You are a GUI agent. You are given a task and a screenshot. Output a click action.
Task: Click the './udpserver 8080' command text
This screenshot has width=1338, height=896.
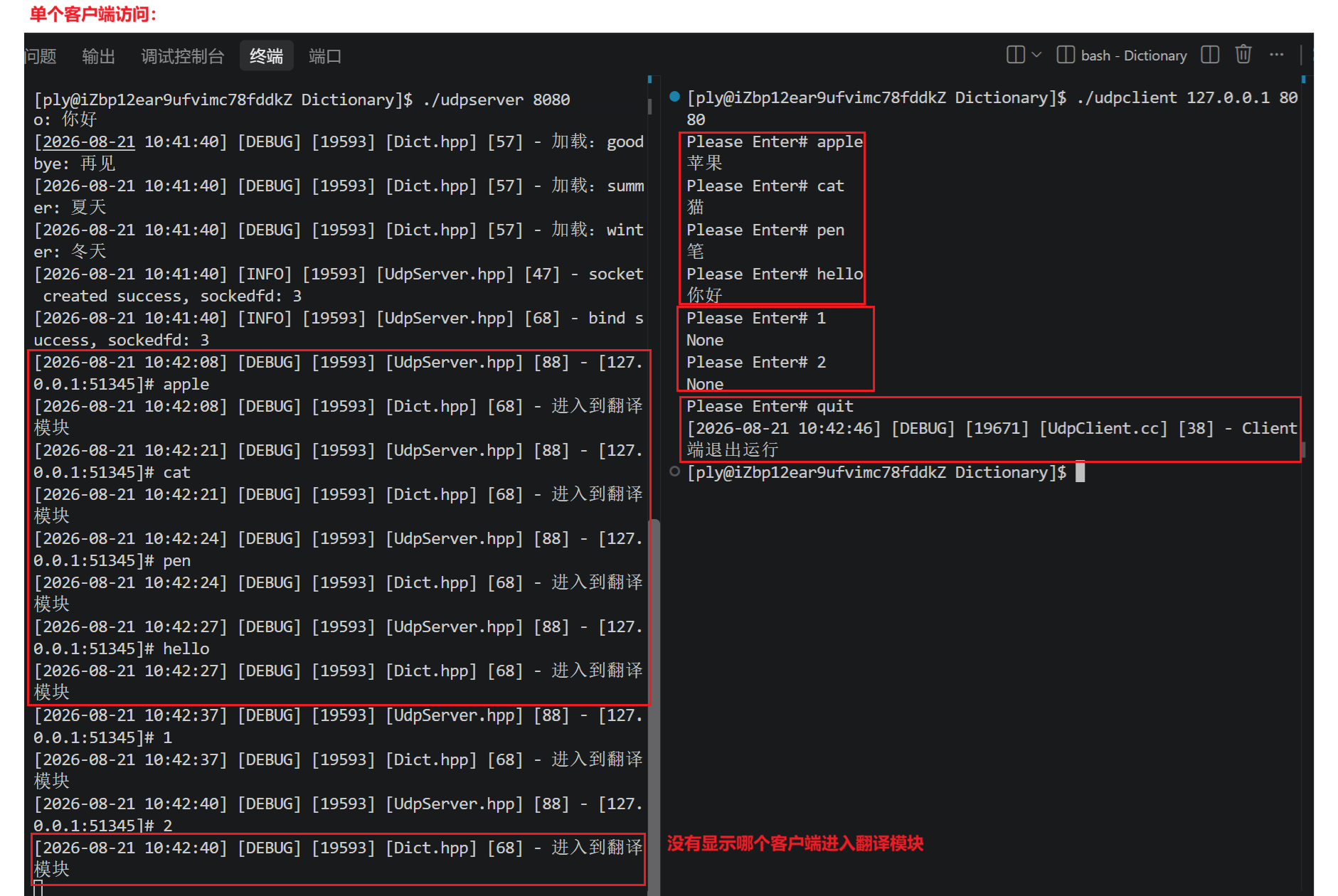[x=497, y=100]
